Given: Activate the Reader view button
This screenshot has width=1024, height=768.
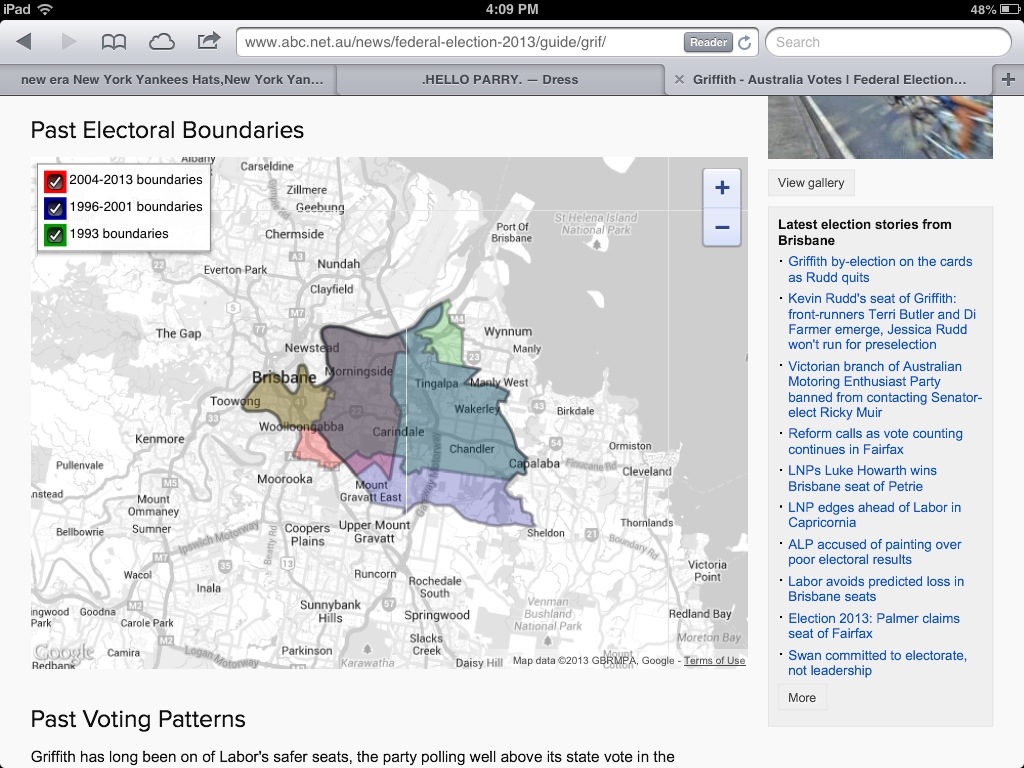Looking at the screenshot, I should pyautogui.click(x=708, y=43).
